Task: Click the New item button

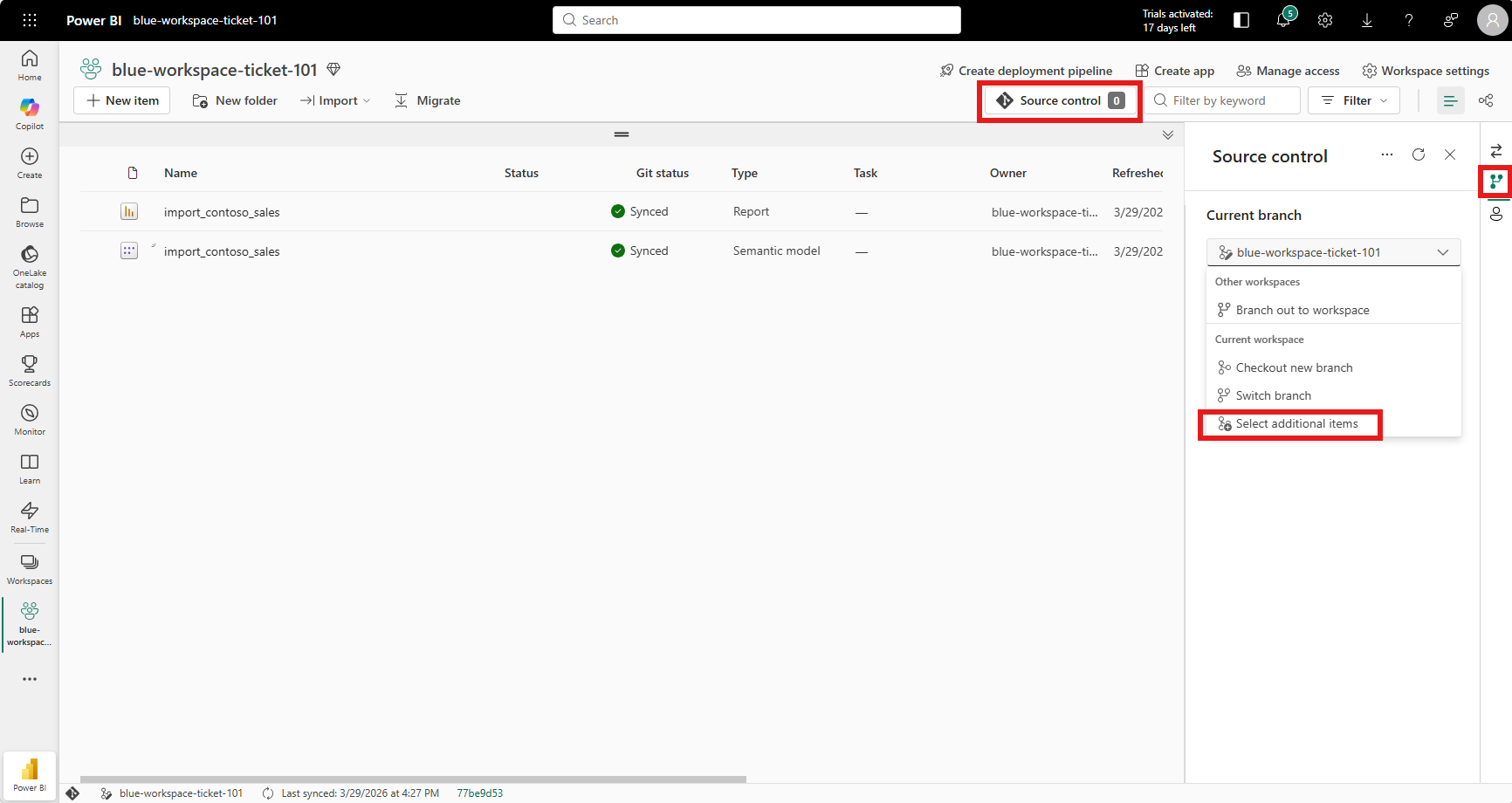Action: coord(122,100)
